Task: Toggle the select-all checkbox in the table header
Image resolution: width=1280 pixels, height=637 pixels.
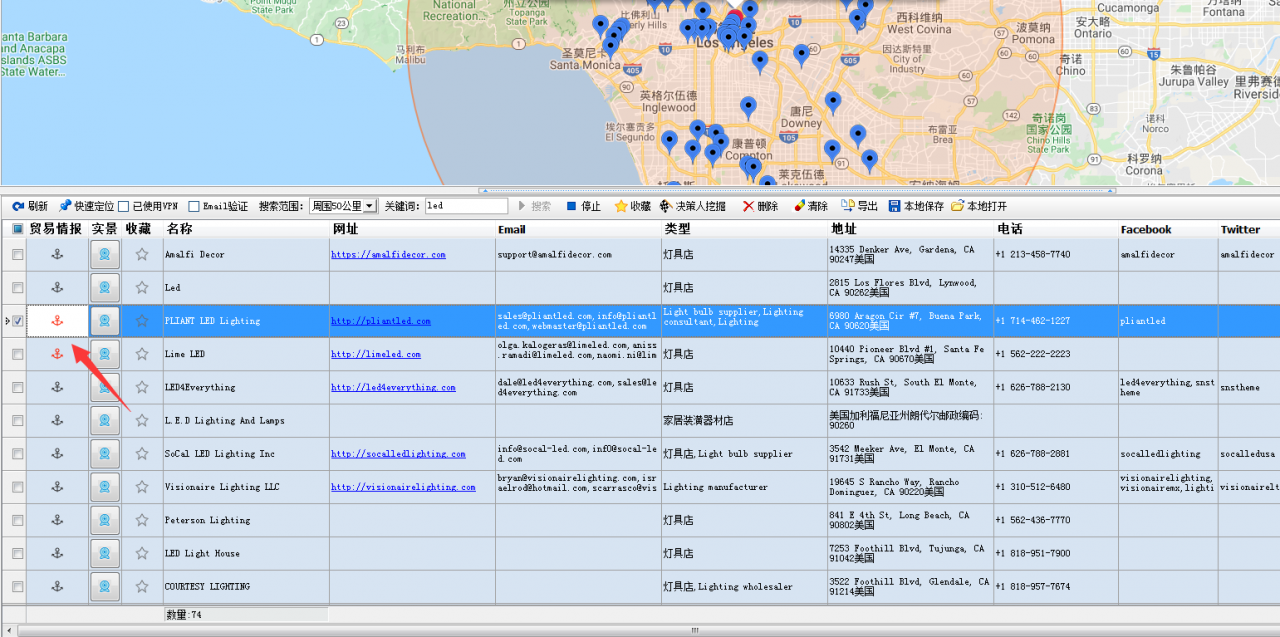Action: point(18,229)
